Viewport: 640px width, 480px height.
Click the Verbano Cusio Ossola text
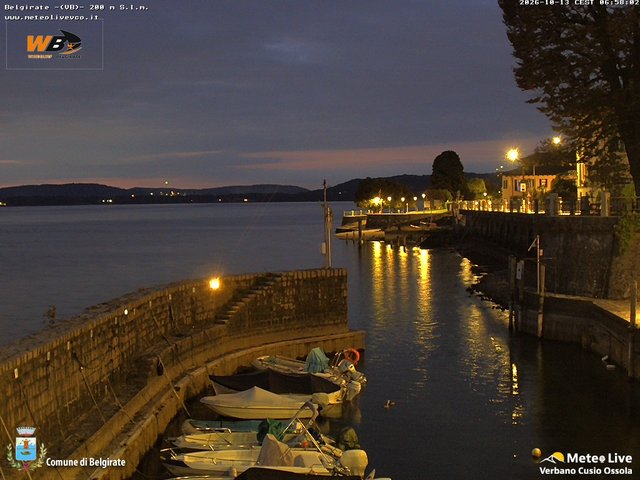(x=586, y=471)
